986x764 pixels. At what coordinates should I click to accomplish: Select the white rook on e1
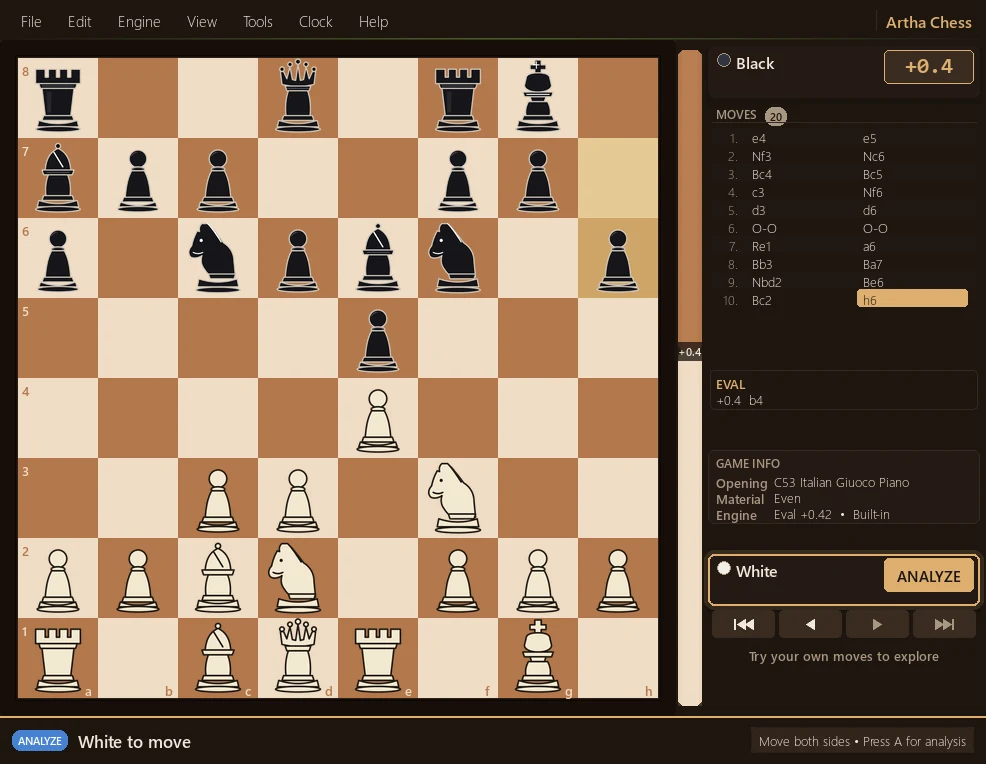point(378,658)
